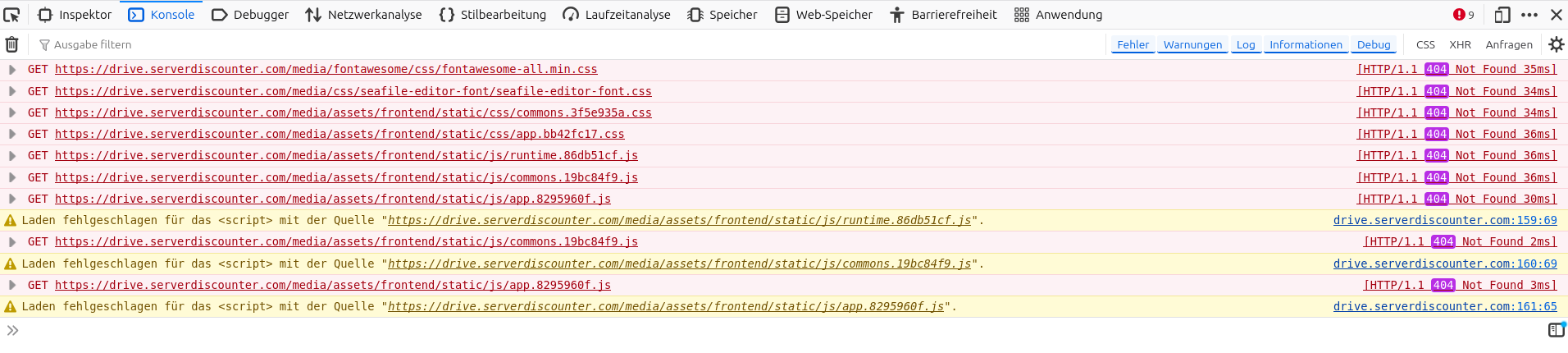Viewport: 1568px width, 353px height.
Task: Toggle the split editor sidebar icon
Action: [1556, 330]
